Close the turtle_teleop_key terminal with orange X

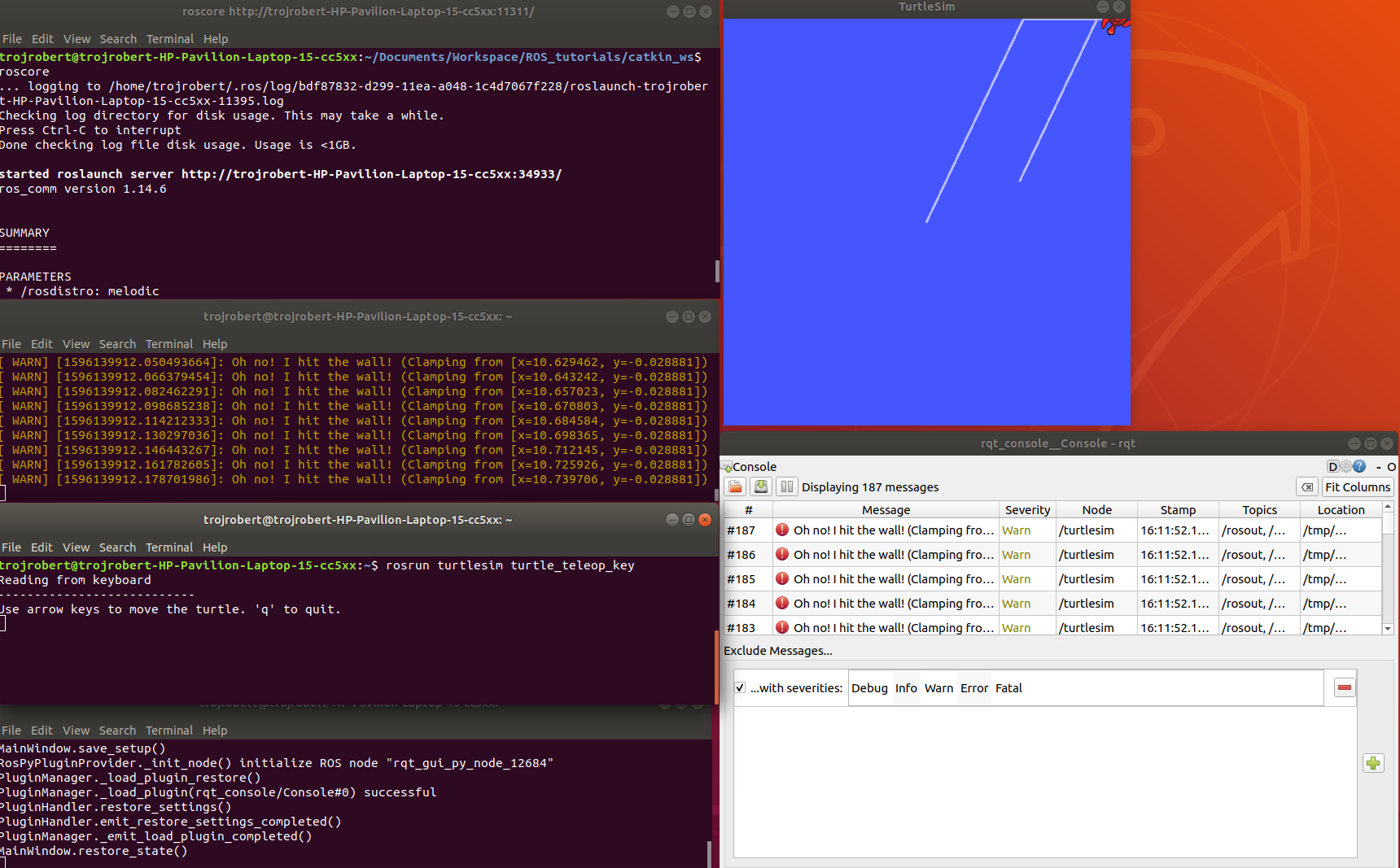(705, 520)
